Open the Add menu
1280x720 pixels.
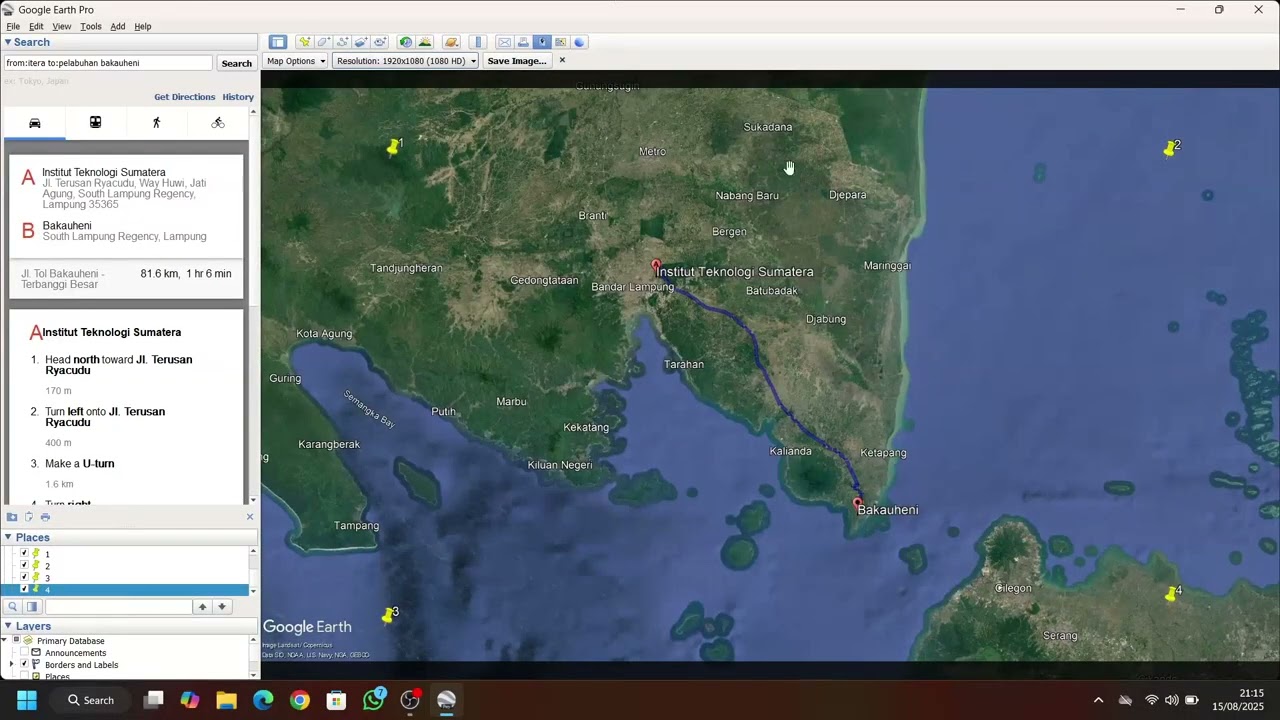[x=118, y=26]
